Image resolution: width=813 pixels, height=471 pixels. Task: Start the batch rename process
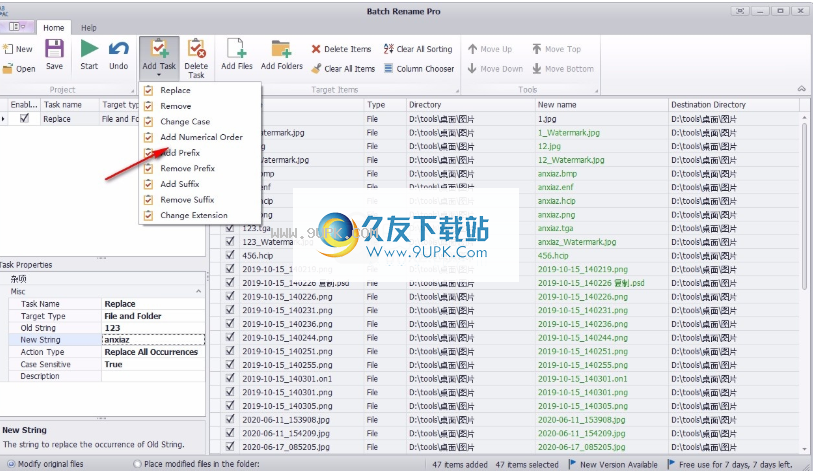click(89, 54)
